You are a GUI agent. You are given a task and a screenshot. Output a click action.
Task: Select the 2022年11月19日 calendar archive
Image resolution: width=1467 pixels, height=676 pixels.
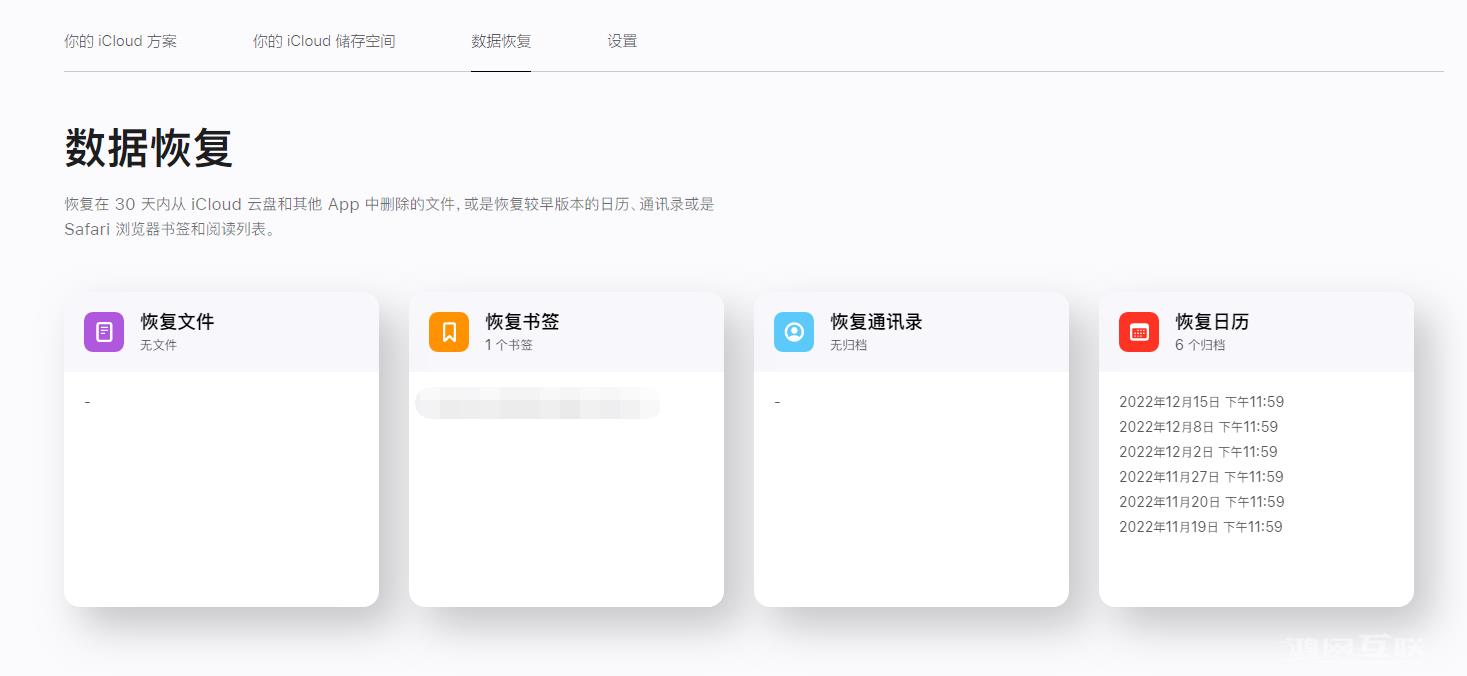(x=1201, y=527)
